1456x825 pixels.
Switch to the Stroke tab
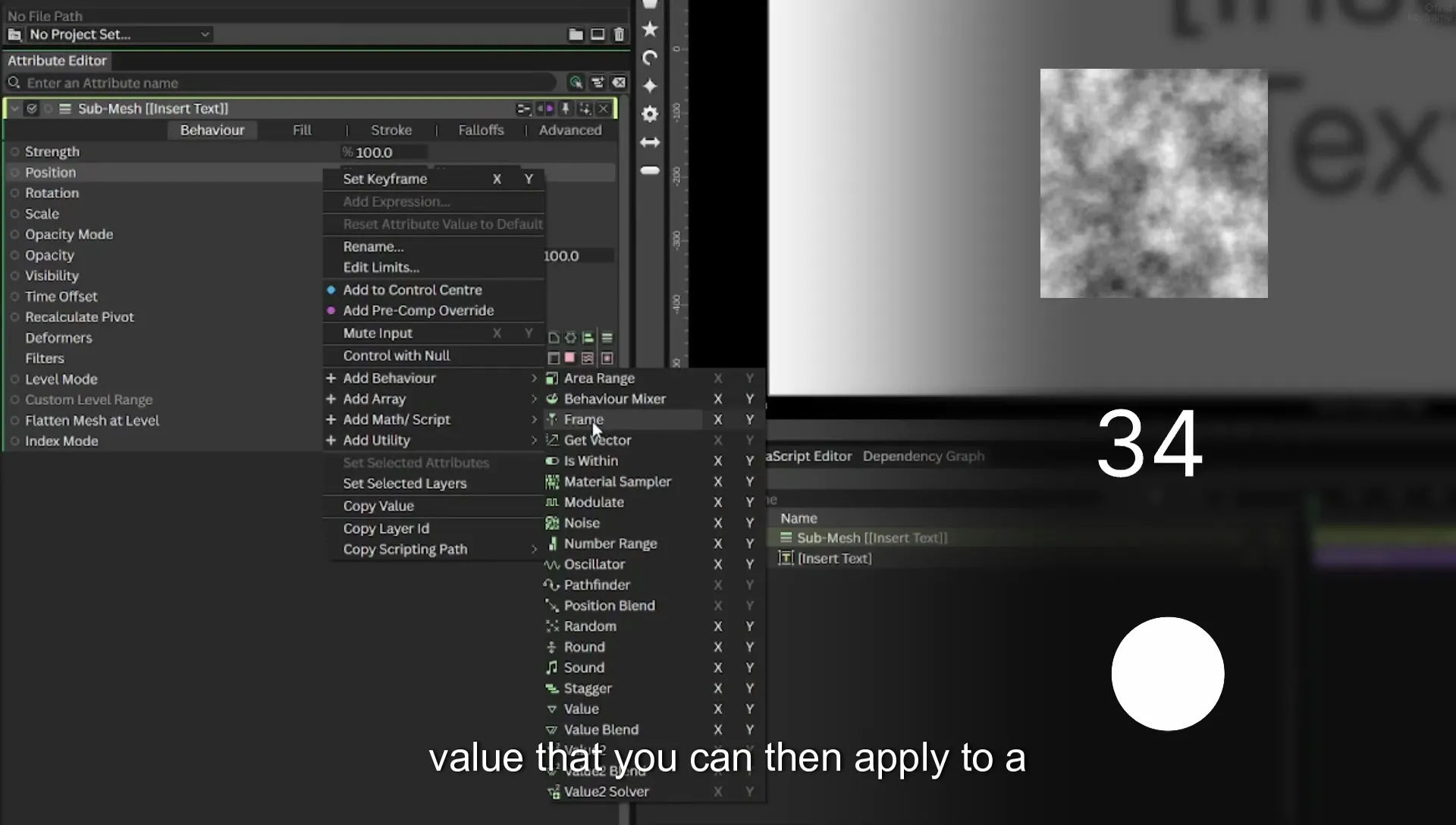pyautogui.click(x=391, y=130)
